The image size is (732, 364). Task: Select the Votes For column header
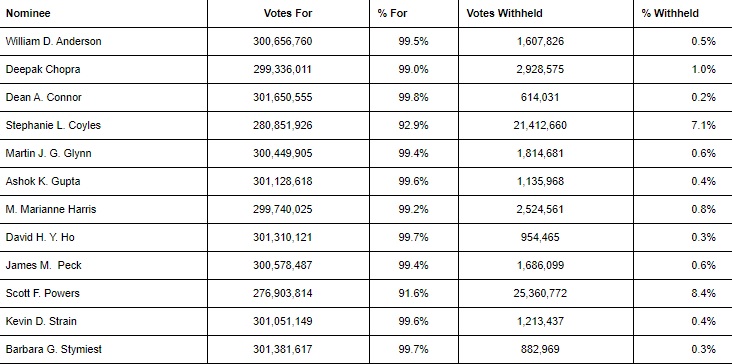click(288, 14)
